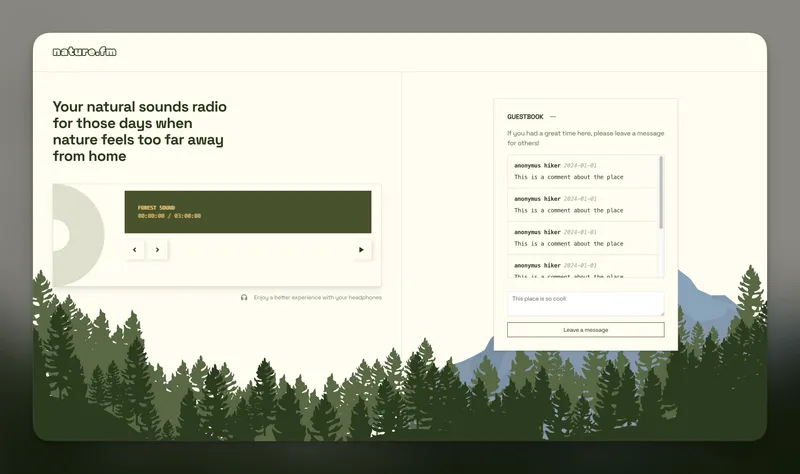Click the vinyl record disc graphic
The image size is (800, 474).
(x=79, y=235)
